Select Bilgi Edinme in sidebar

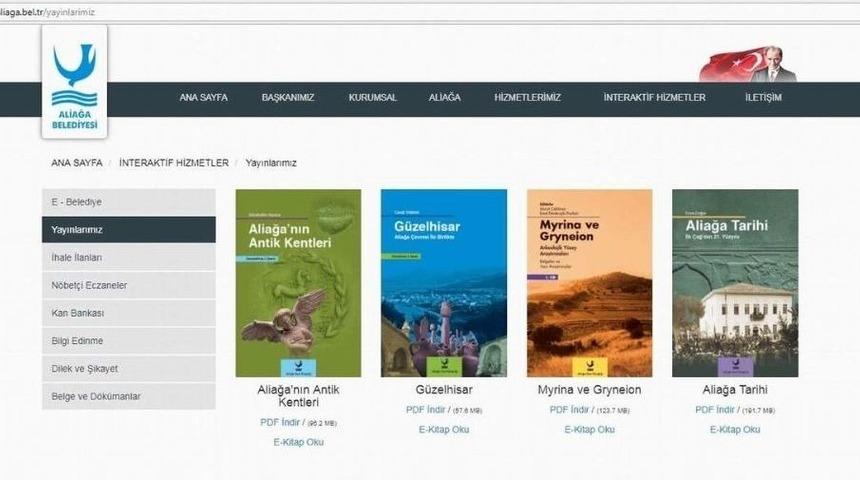point(129,341)
